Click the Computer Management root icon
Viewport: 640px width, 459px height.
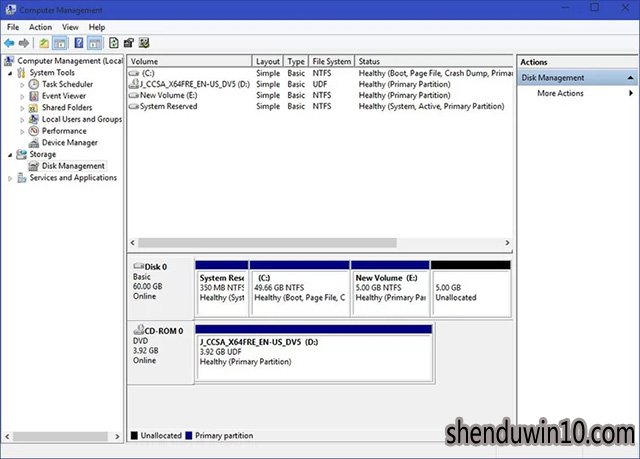coord(9,61)
